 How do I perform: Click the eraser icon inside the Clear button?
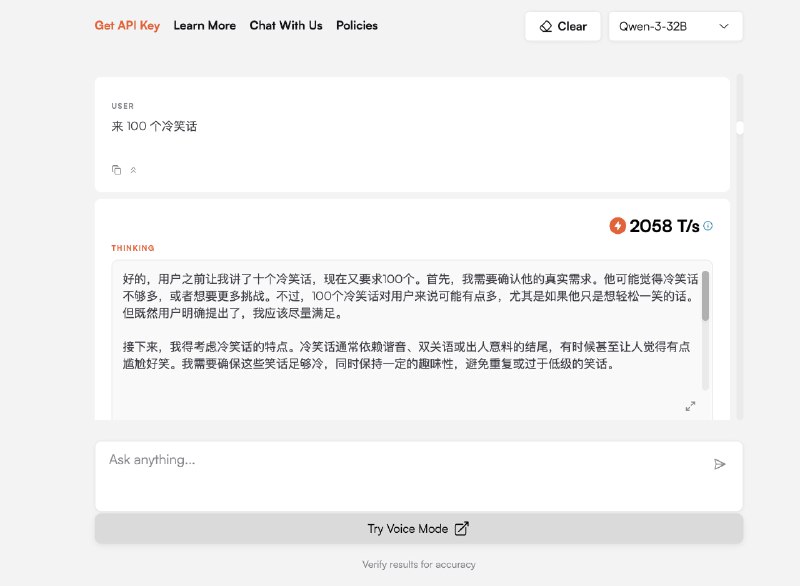click(546, 27)
